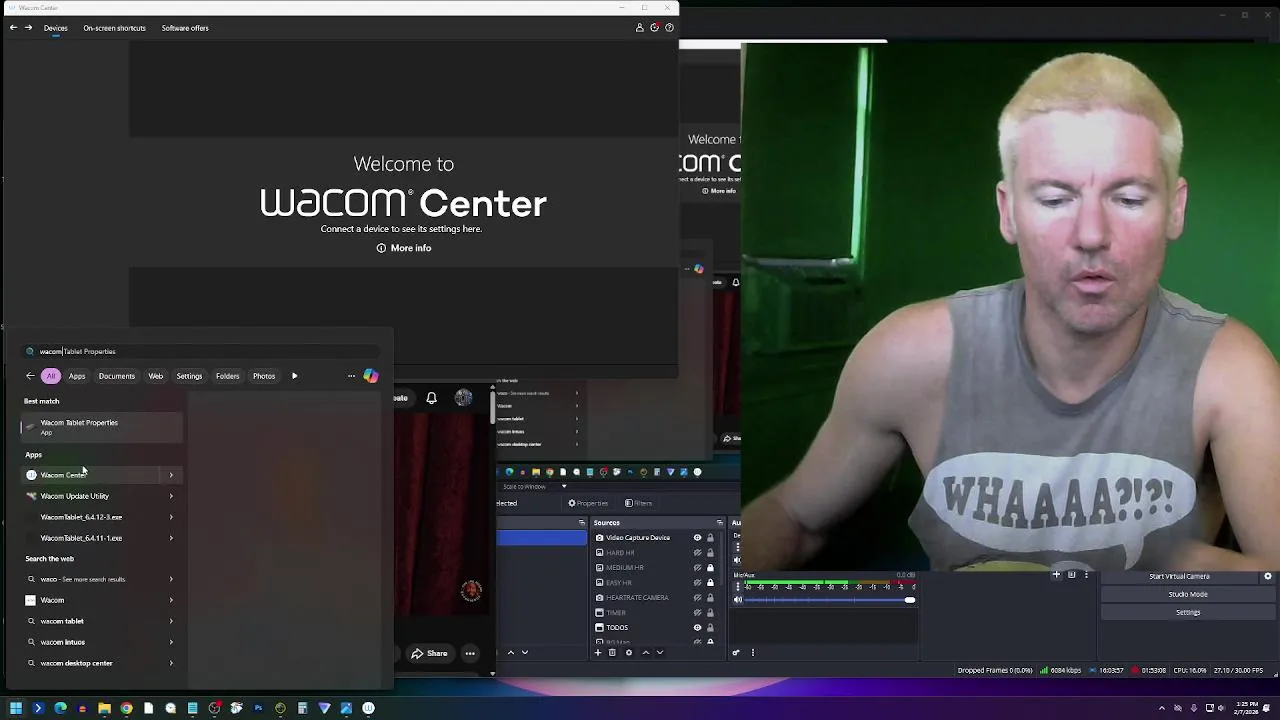The width and height of the screenshot is (1280, 720).
Task: Unlock the MEDIUM HR source
Action: click(710, 567)
